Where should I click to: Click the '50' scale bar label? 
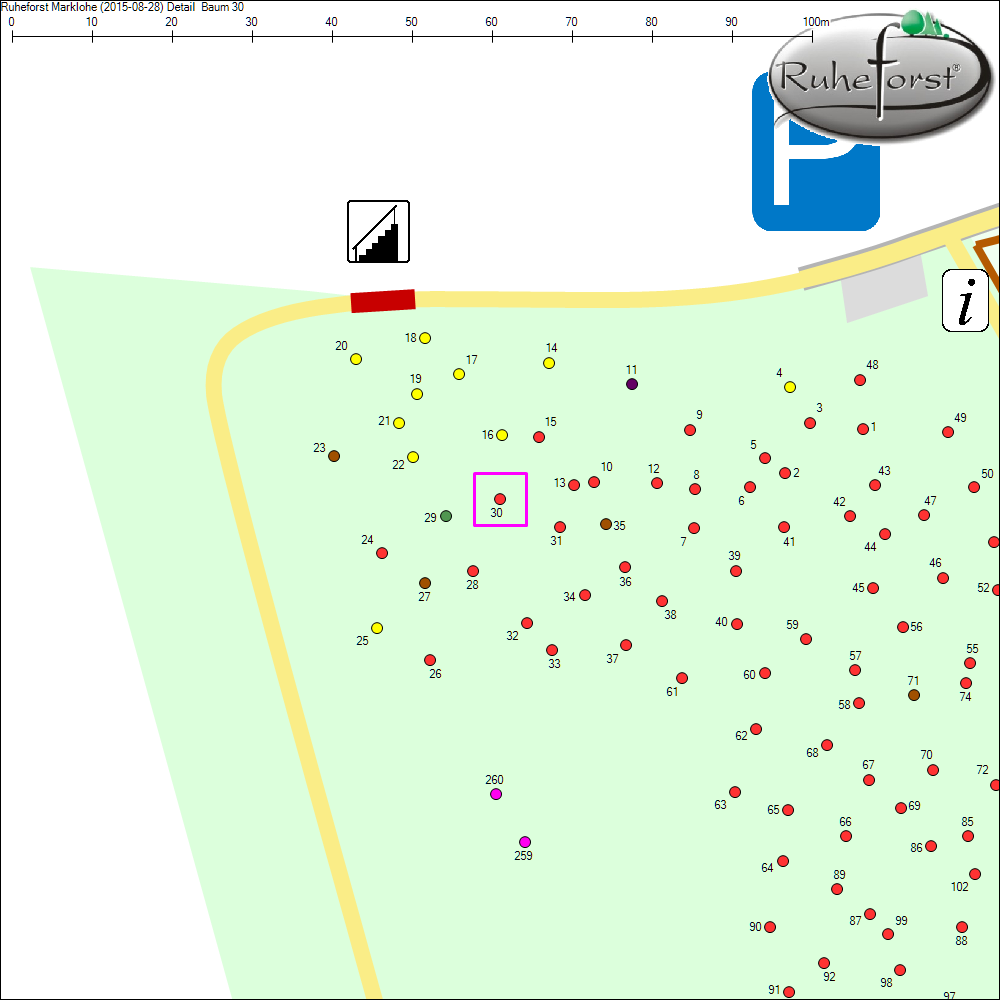pos(411,22)
